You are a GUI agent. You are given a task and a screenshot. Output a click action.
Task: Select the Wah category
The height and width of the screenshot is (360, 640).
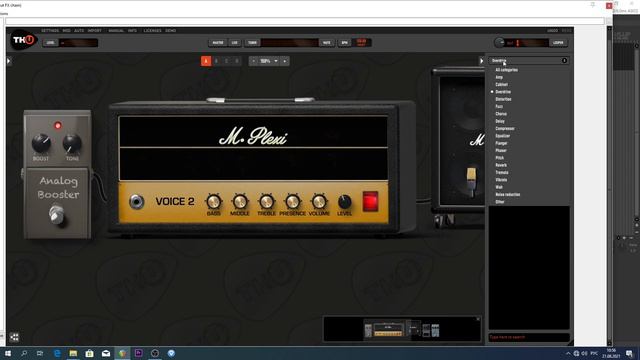(x=499, y=187)
